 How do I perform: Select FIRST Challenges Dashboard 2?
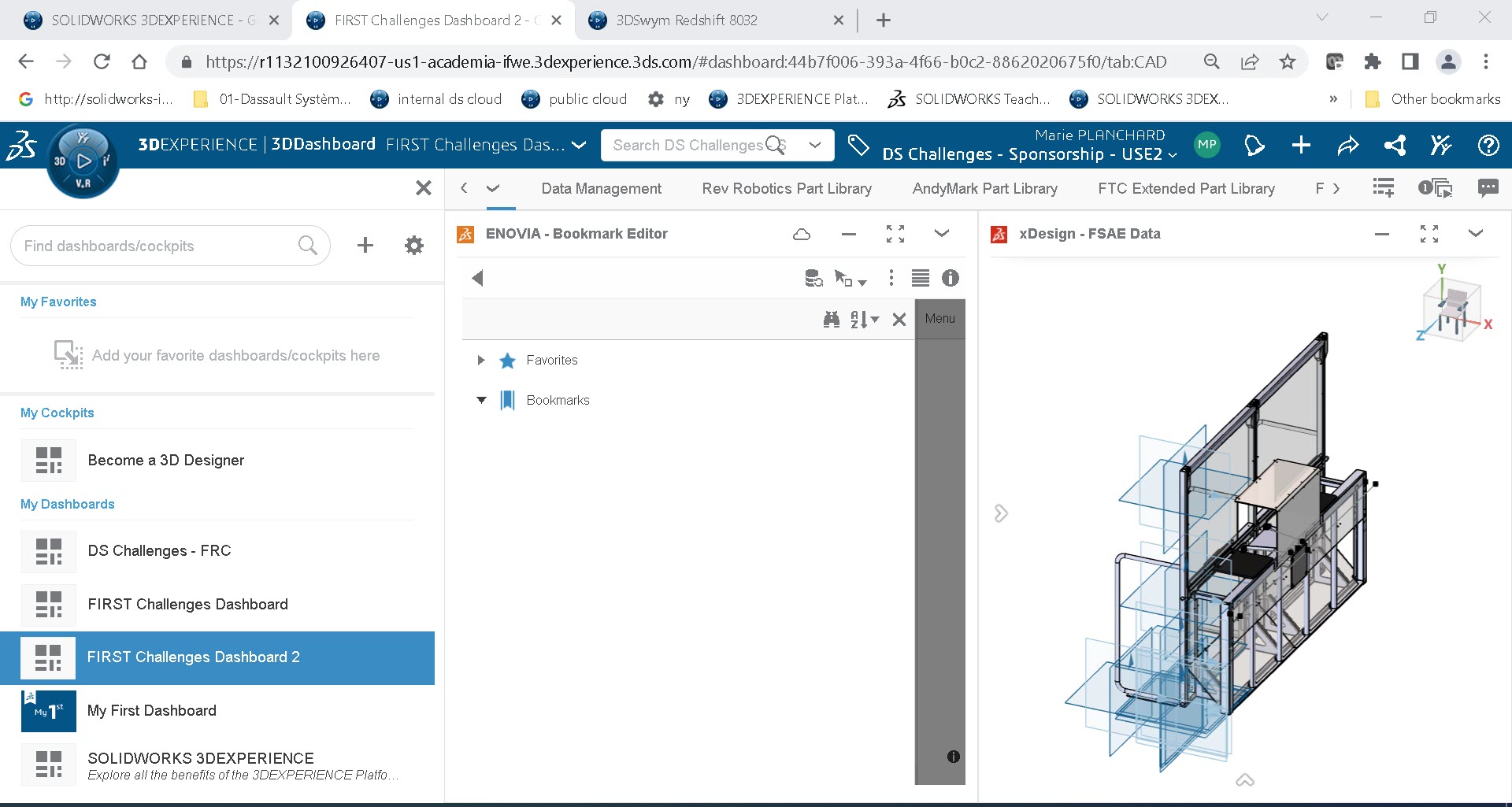[217, 657]
